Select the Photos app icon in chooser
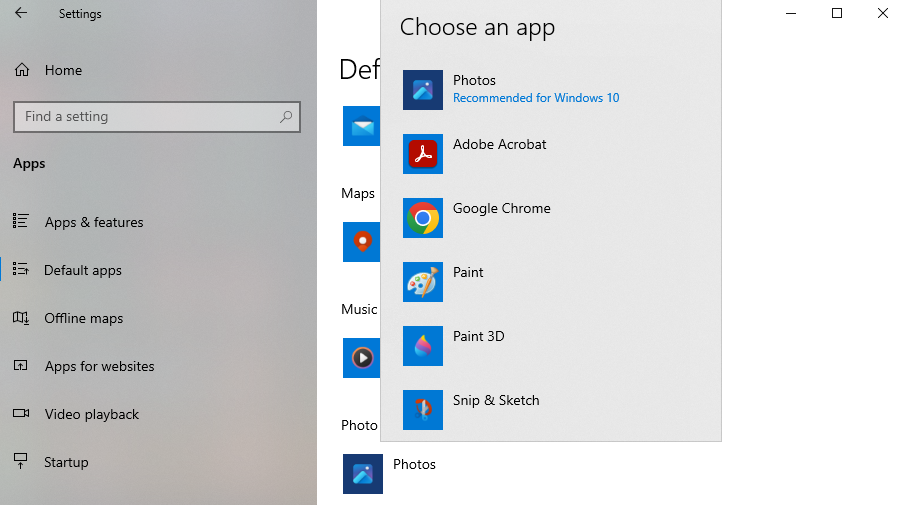 [x=422, y=90]
